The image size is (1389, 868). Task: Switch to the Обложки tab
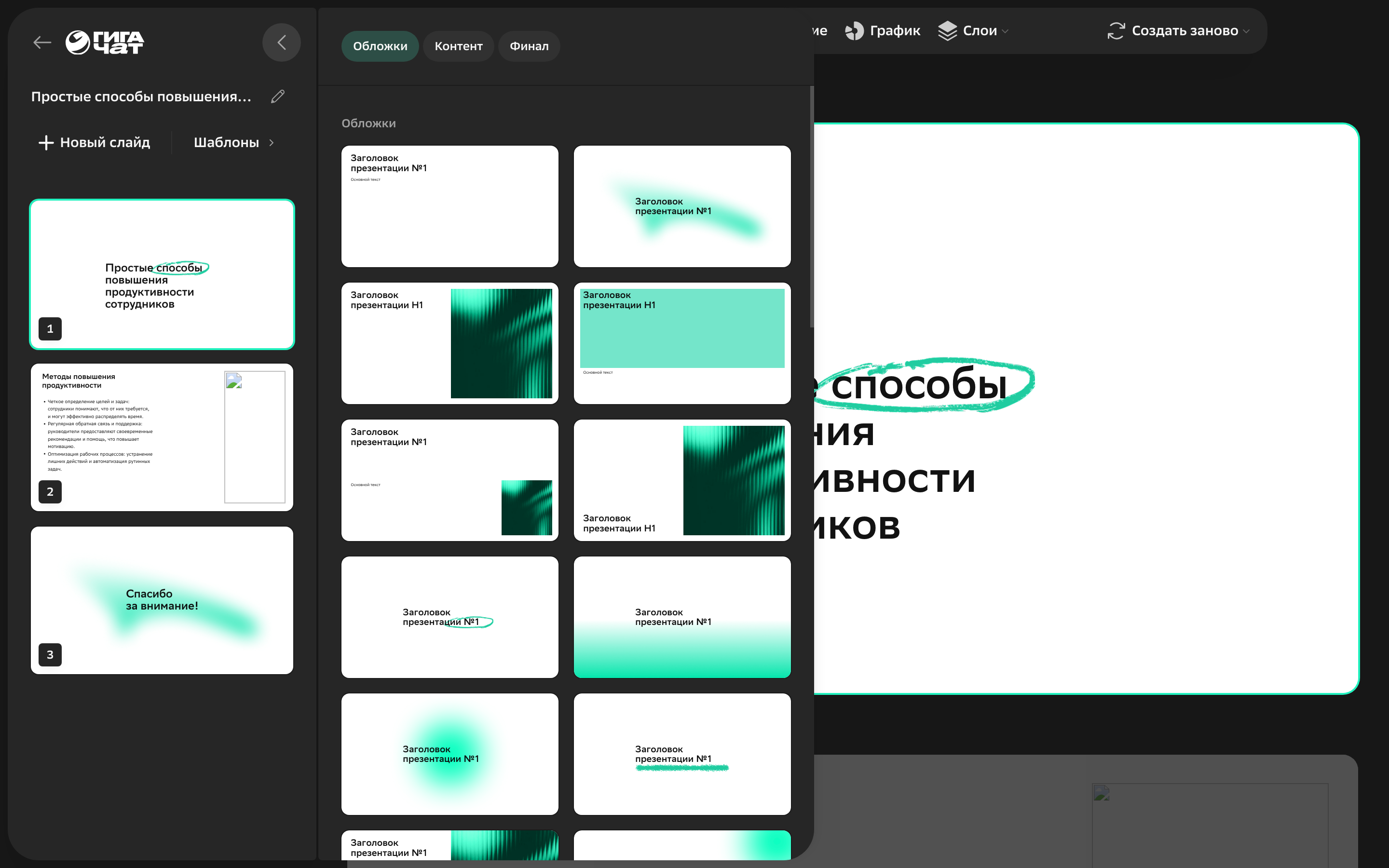coord(380,46)
